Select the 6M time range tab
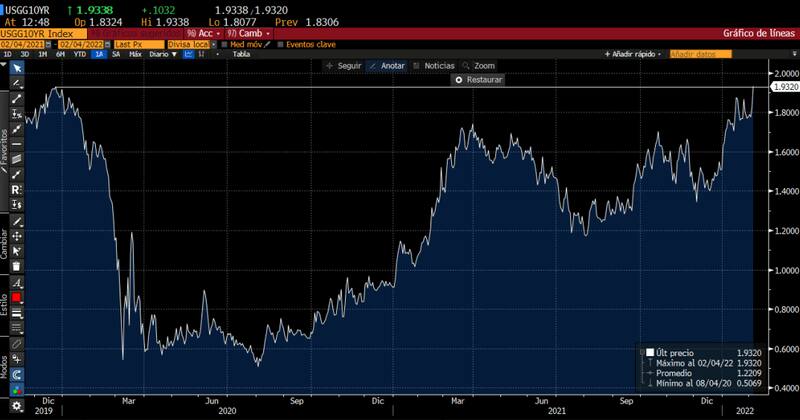800x420 pixels. 61,55
